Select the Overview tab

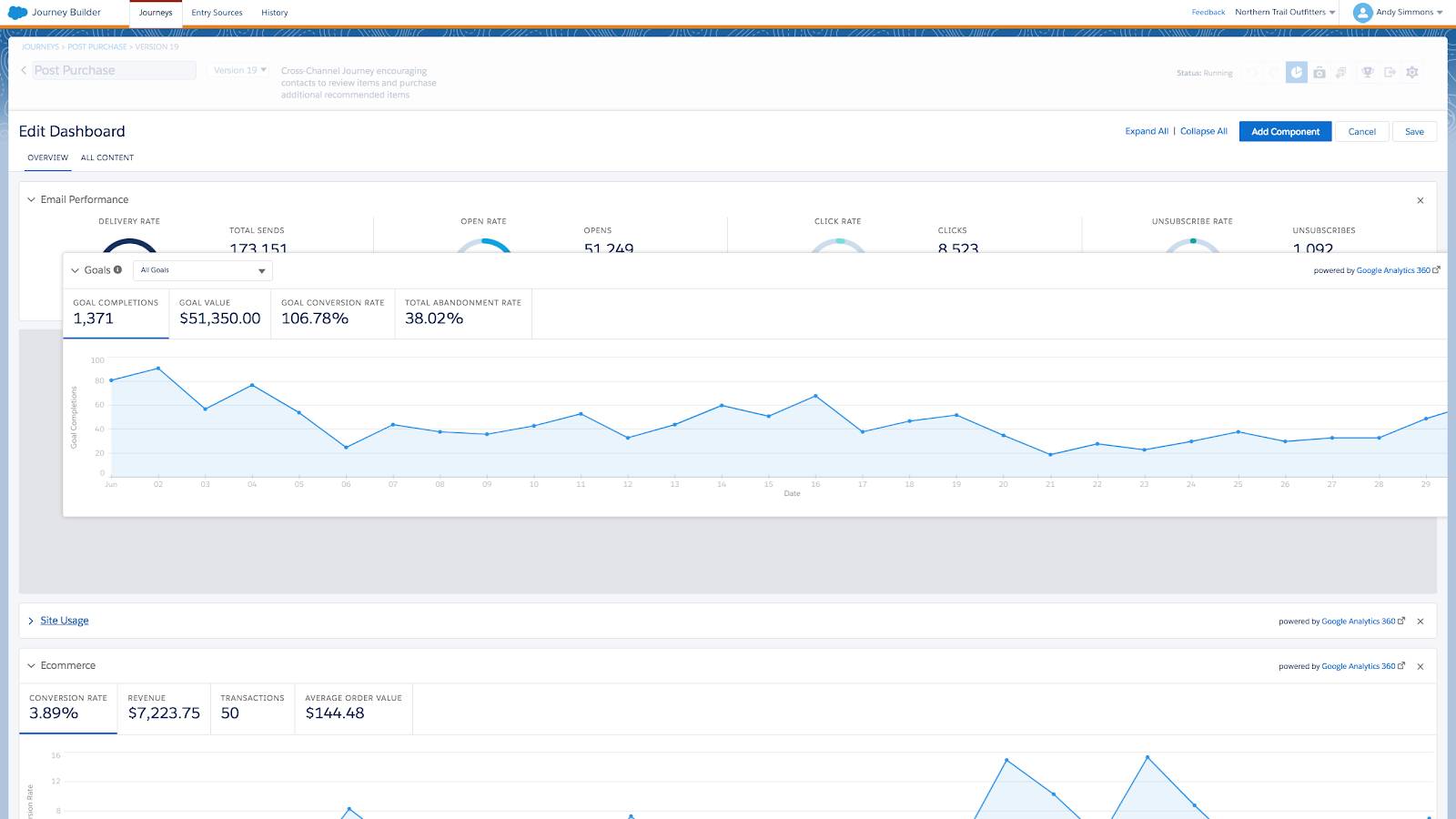pyautogui.click(x=48, y=158)
